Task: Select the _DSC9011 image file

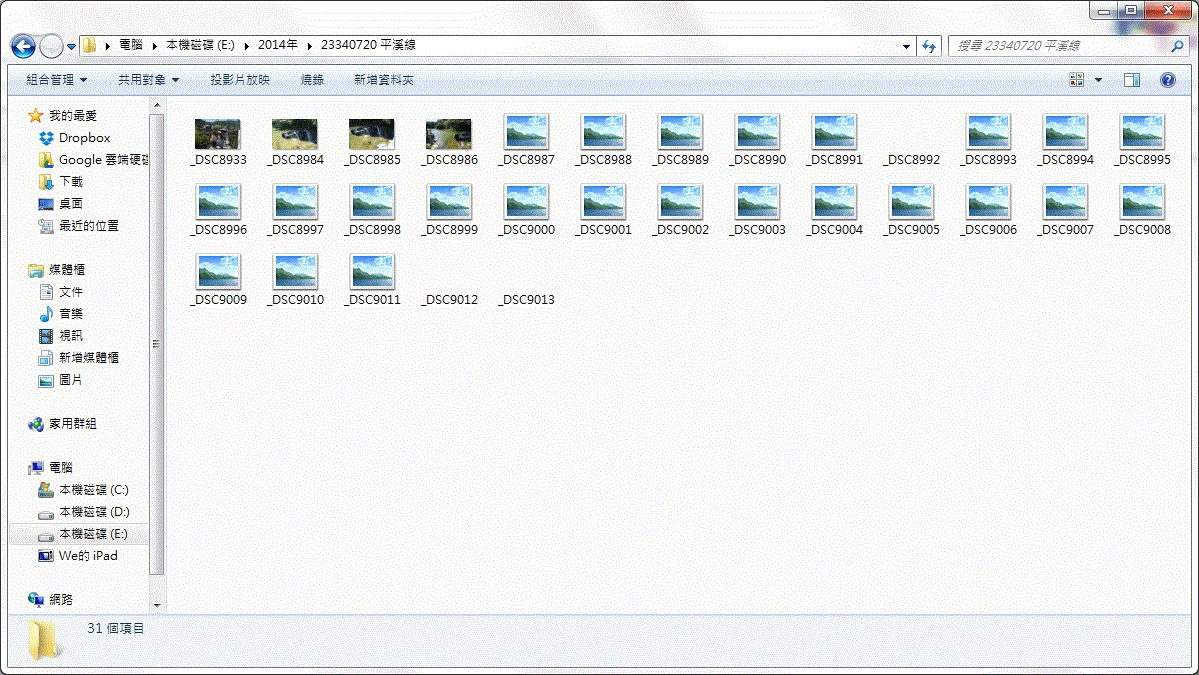Action: click(x=372, y=281)
